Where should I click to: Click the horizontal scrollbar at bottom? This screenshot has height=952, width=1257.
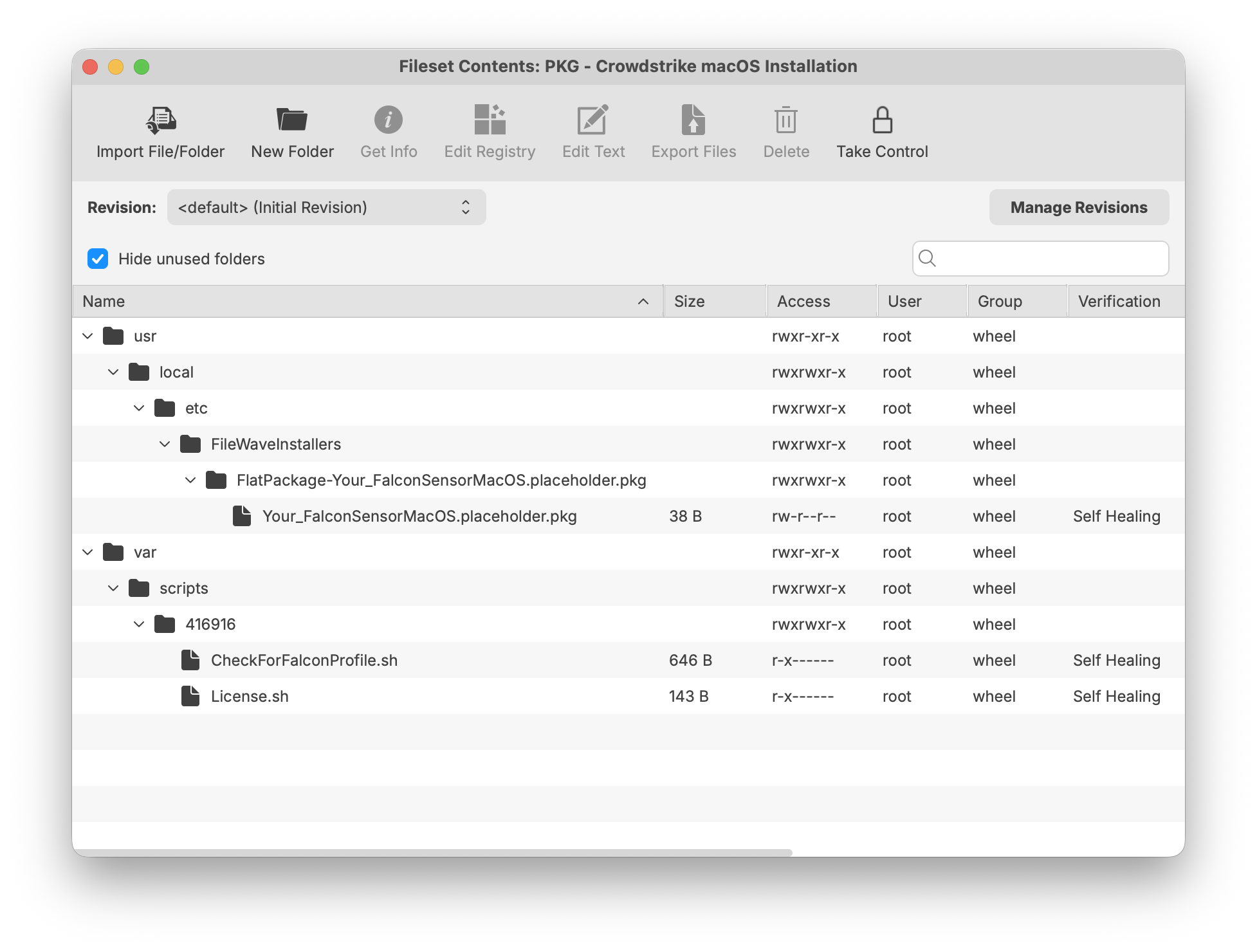click(432, 852)
